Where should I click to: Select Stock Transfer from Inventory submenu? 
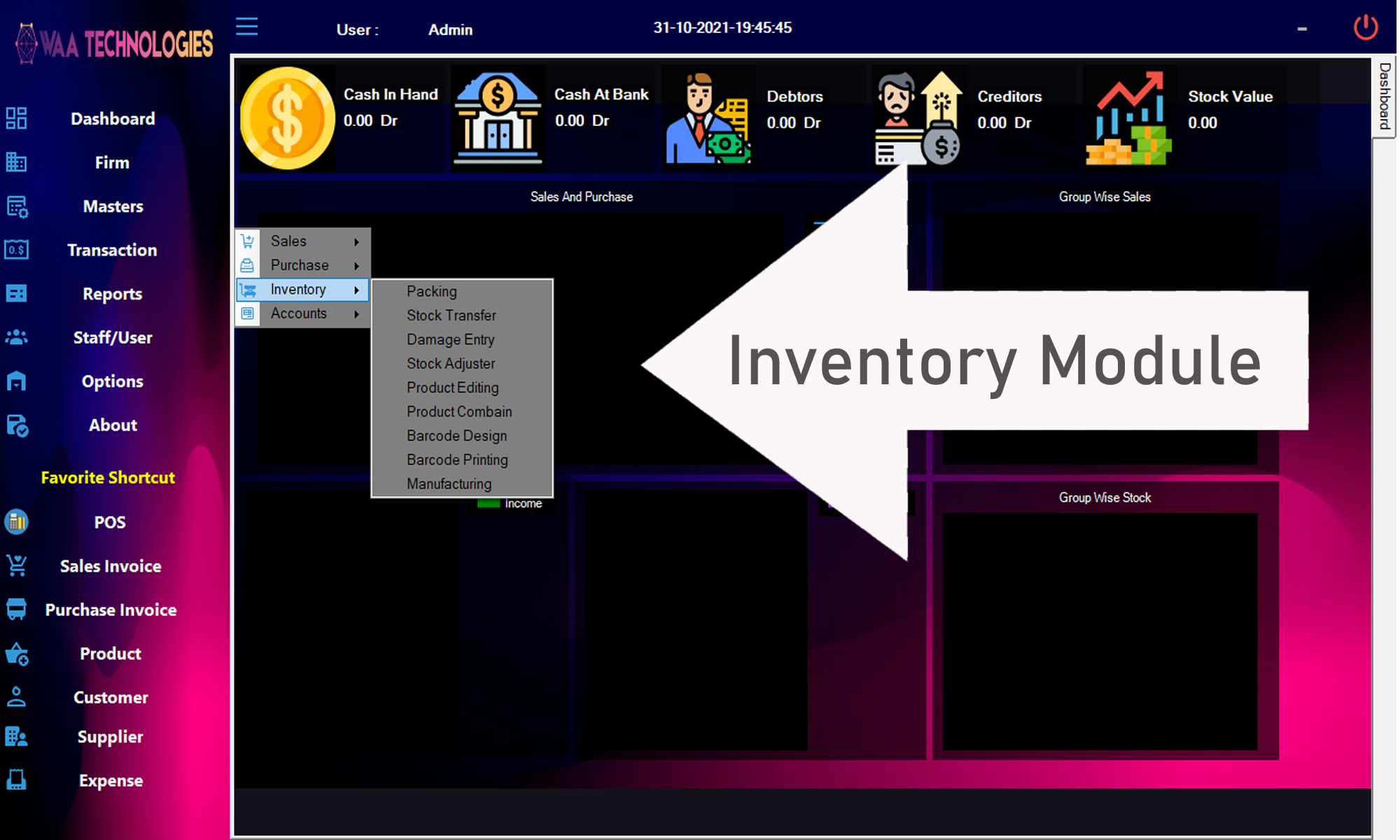click(451, 316)
